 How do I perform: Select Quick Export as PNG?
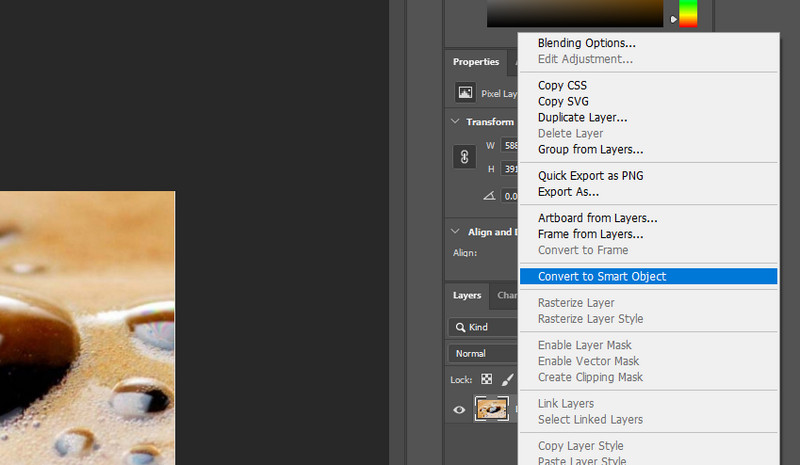point(590,176)
